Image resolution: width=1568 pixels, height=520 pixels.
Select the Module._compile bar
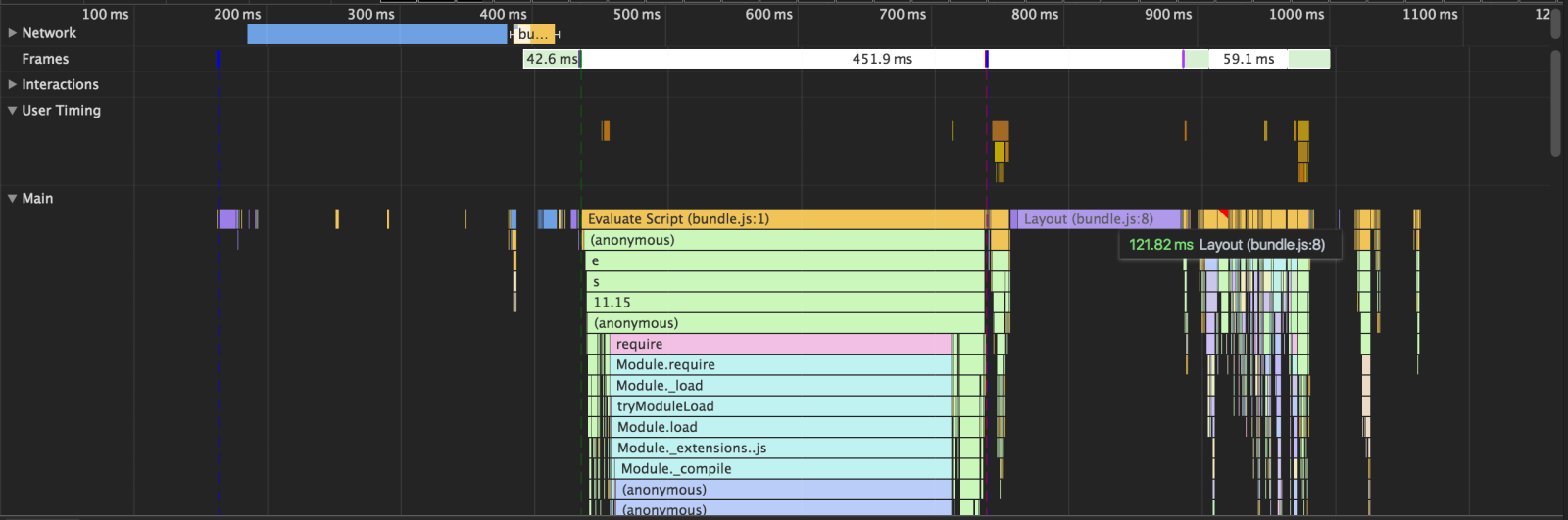tap(784, 469)
